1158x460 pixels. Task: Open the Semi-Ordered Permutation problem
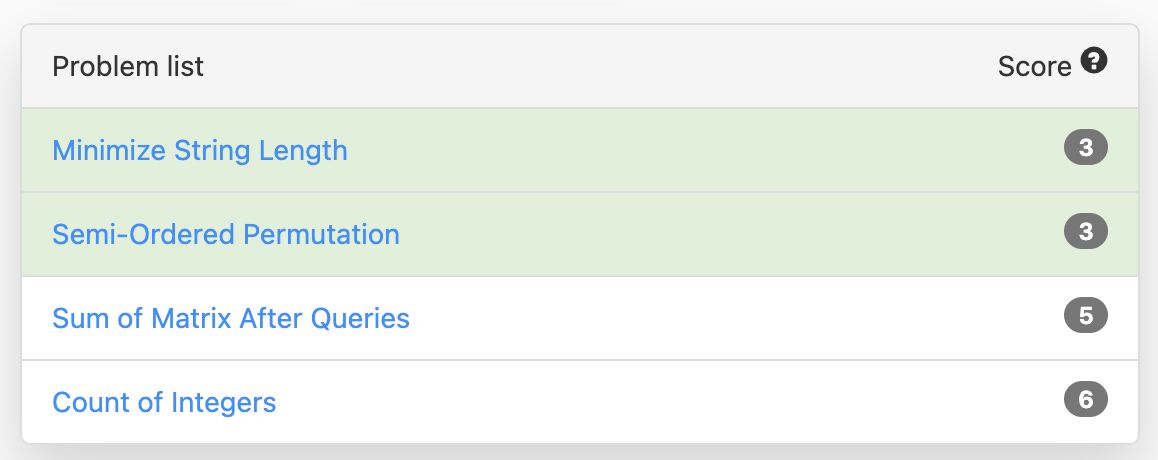point(226,234)
